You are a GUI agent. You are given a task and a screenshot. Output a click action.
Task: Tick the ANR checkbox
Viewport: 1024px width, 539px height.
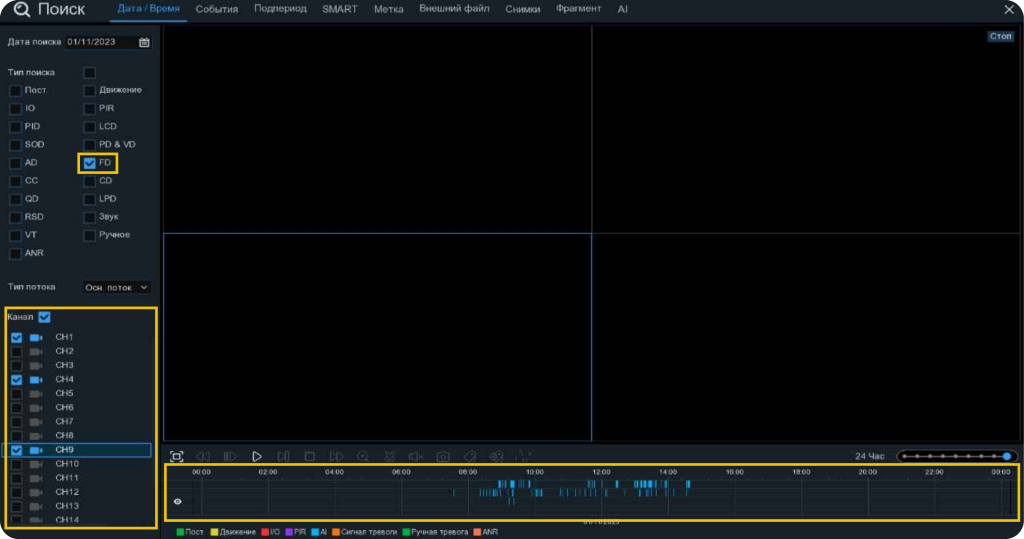[x=15, y=253]
